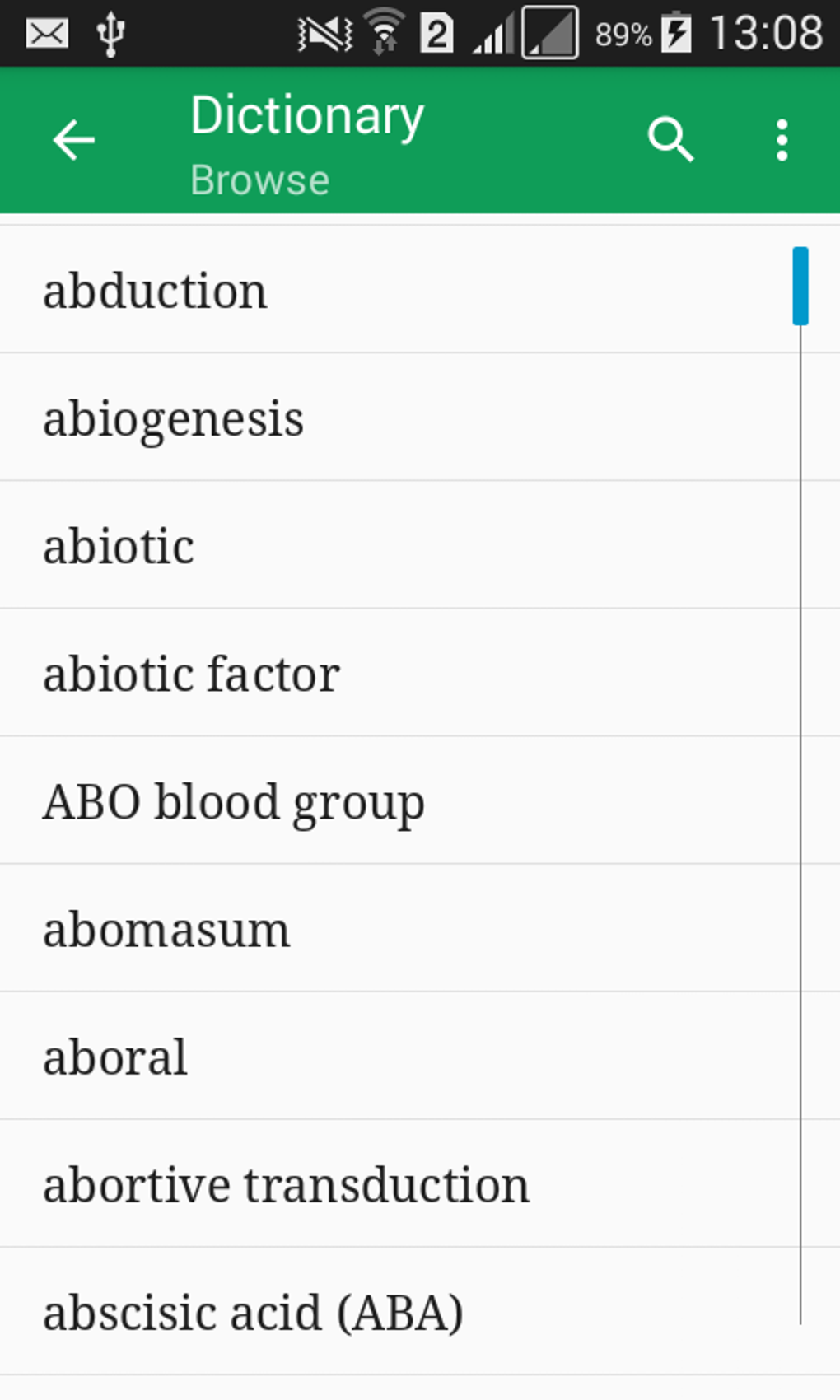Click the SIM 2 indicator icon

click(x=436, y=31)
